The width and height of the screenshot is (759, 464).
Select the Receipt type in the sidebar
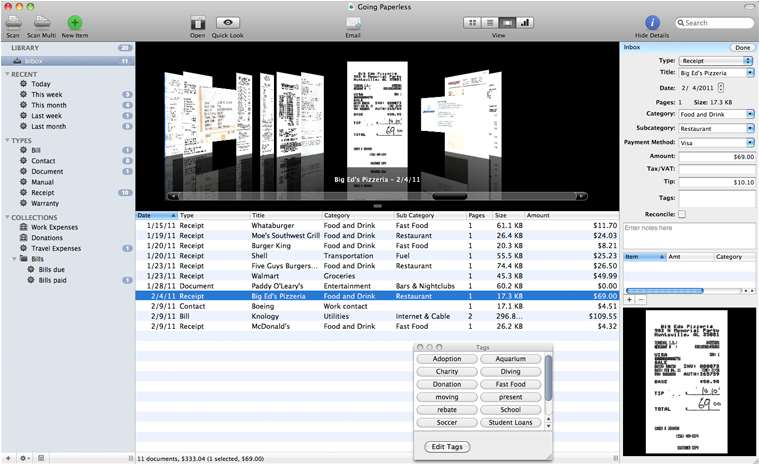click(45, 192)
